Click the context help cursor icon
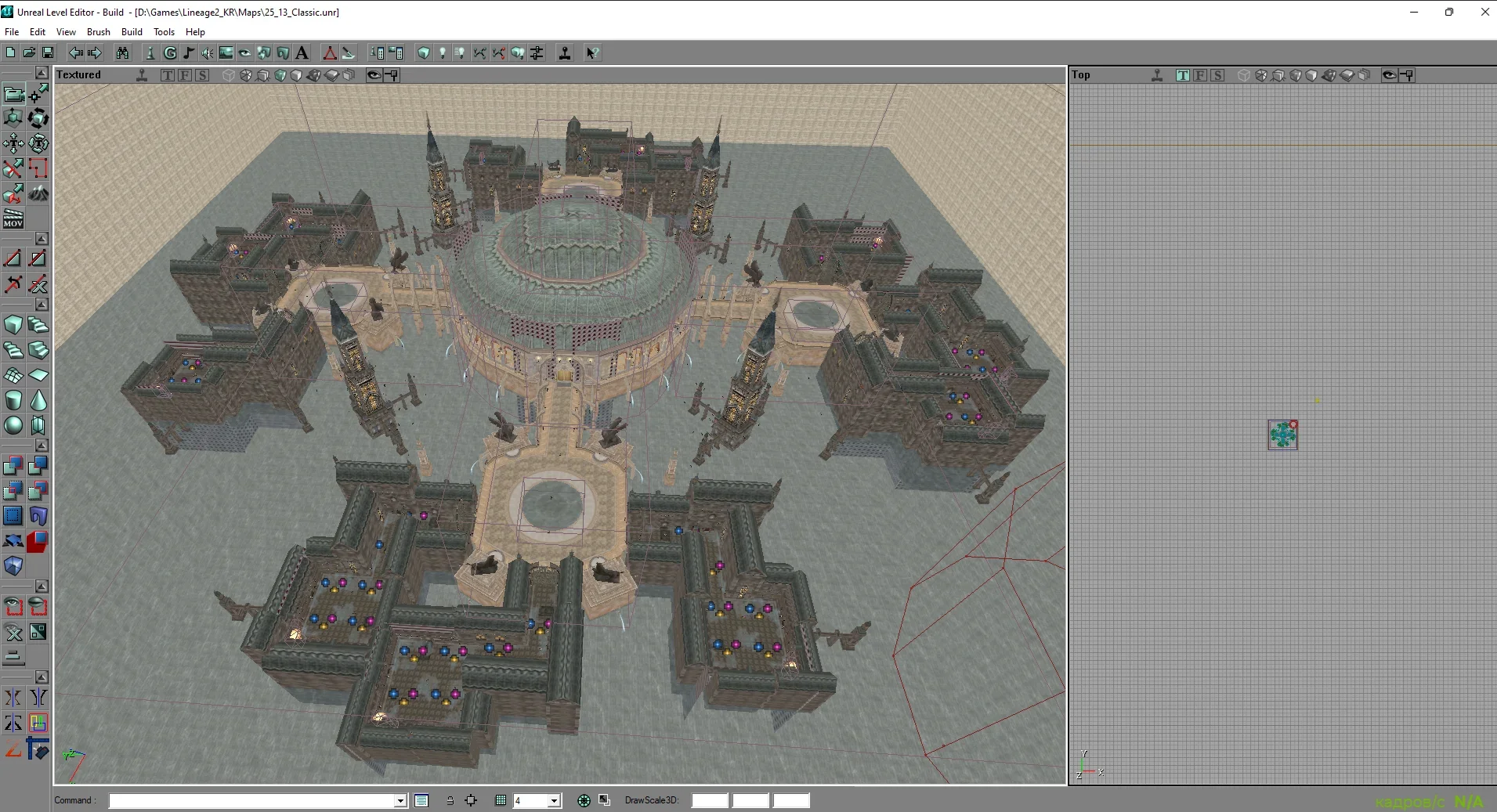This screenshot has width=1497, height=812. (593, 52)
